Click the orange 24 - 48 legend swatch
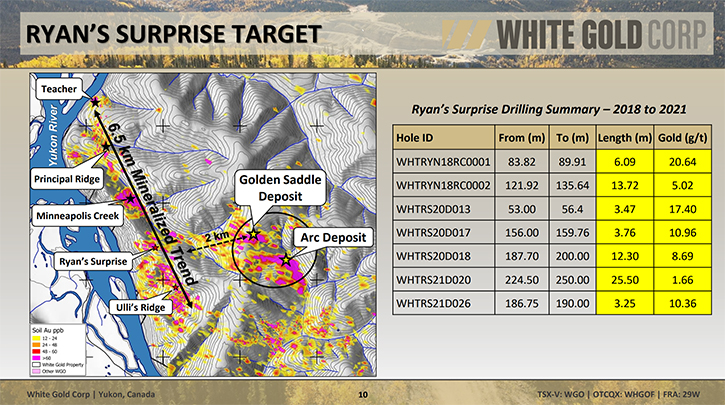Image resolution: width=725 pixels, height=405 pixels. coord(36,345)
